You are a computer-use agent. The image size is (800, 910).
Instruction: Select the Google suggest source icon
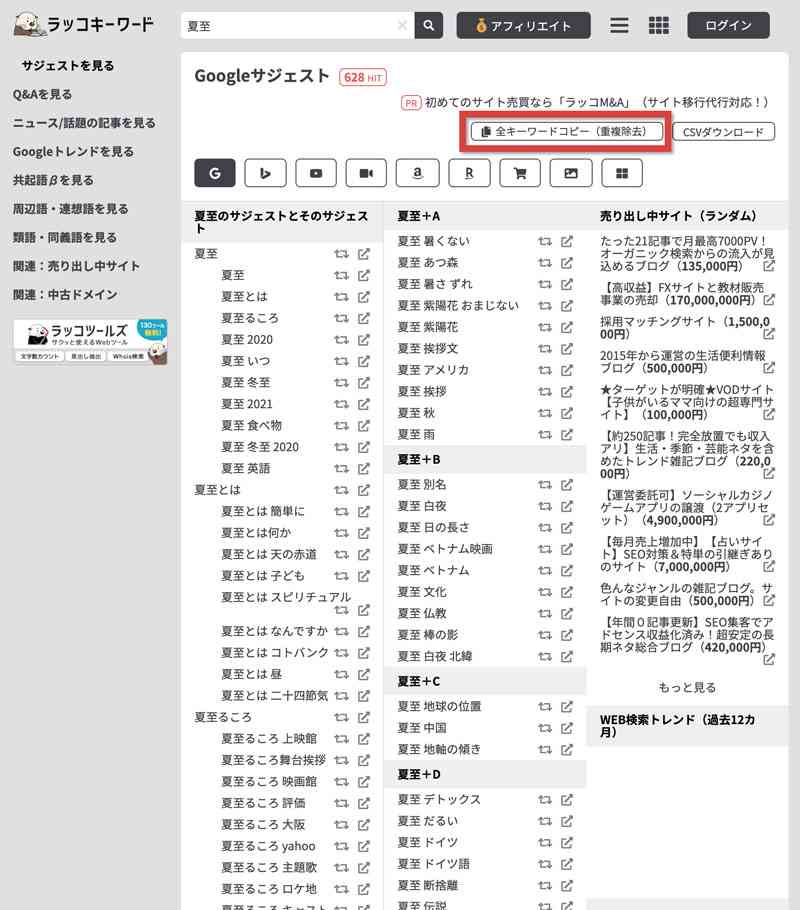click(215, 173)
